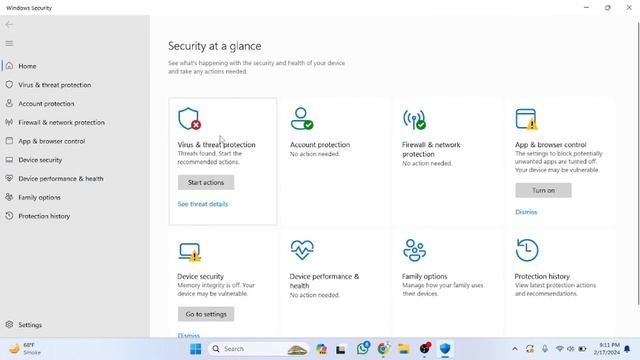Open the Windows Start menu

(x=196, y=349)
